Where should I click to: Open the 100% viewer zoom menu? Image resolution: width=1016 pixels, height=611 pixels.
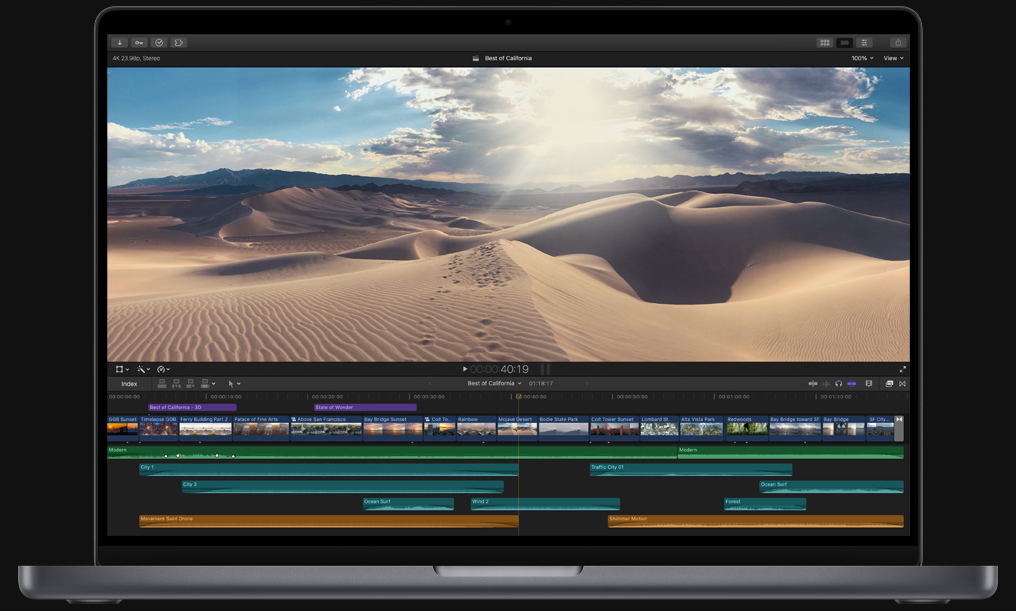(x=862, y=58)
